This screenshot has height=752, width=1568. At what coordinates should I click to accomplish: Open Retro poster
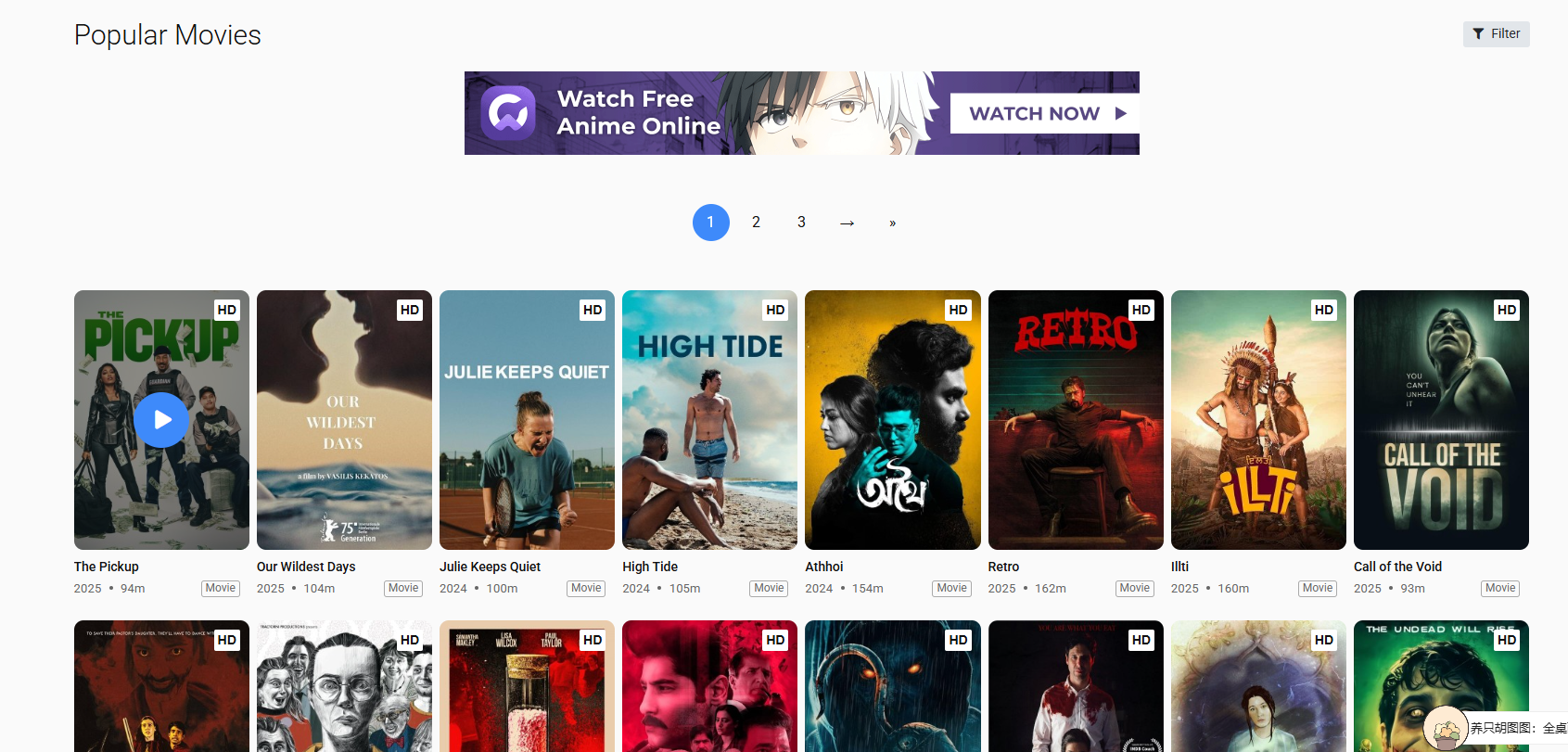pos(1076,420)
